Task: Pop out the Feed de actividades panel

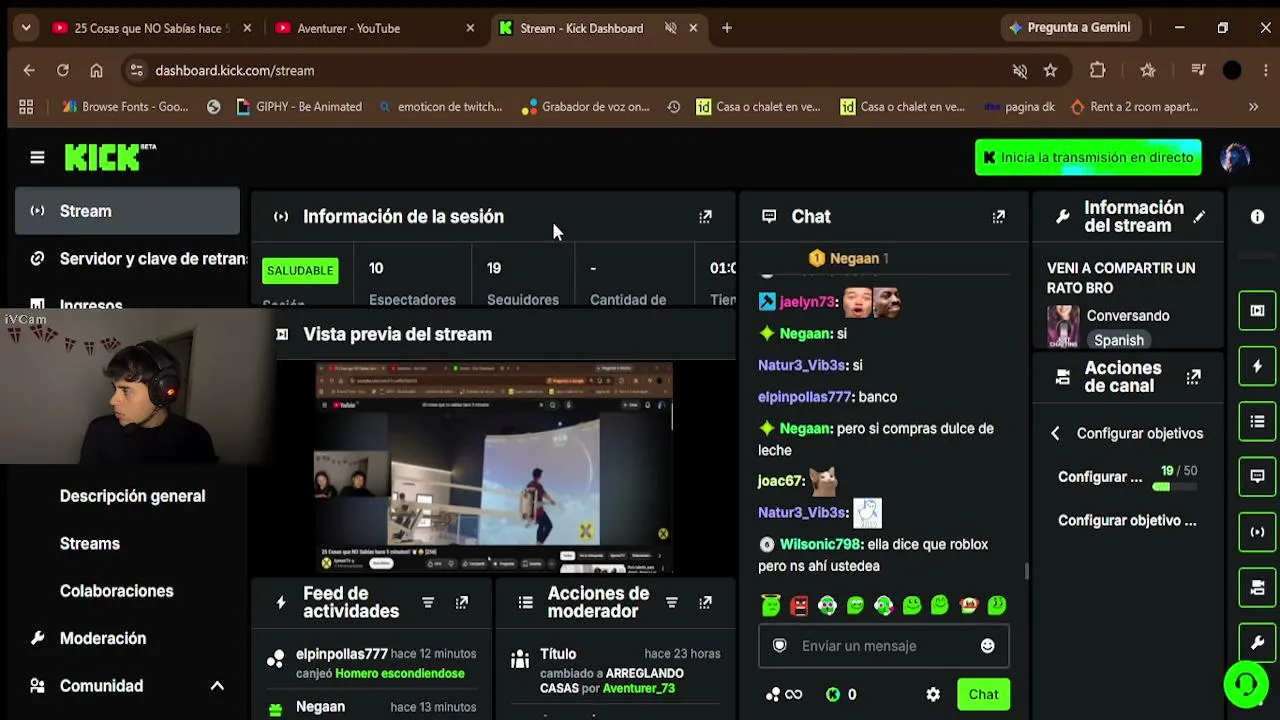Action: click(461, 602)
